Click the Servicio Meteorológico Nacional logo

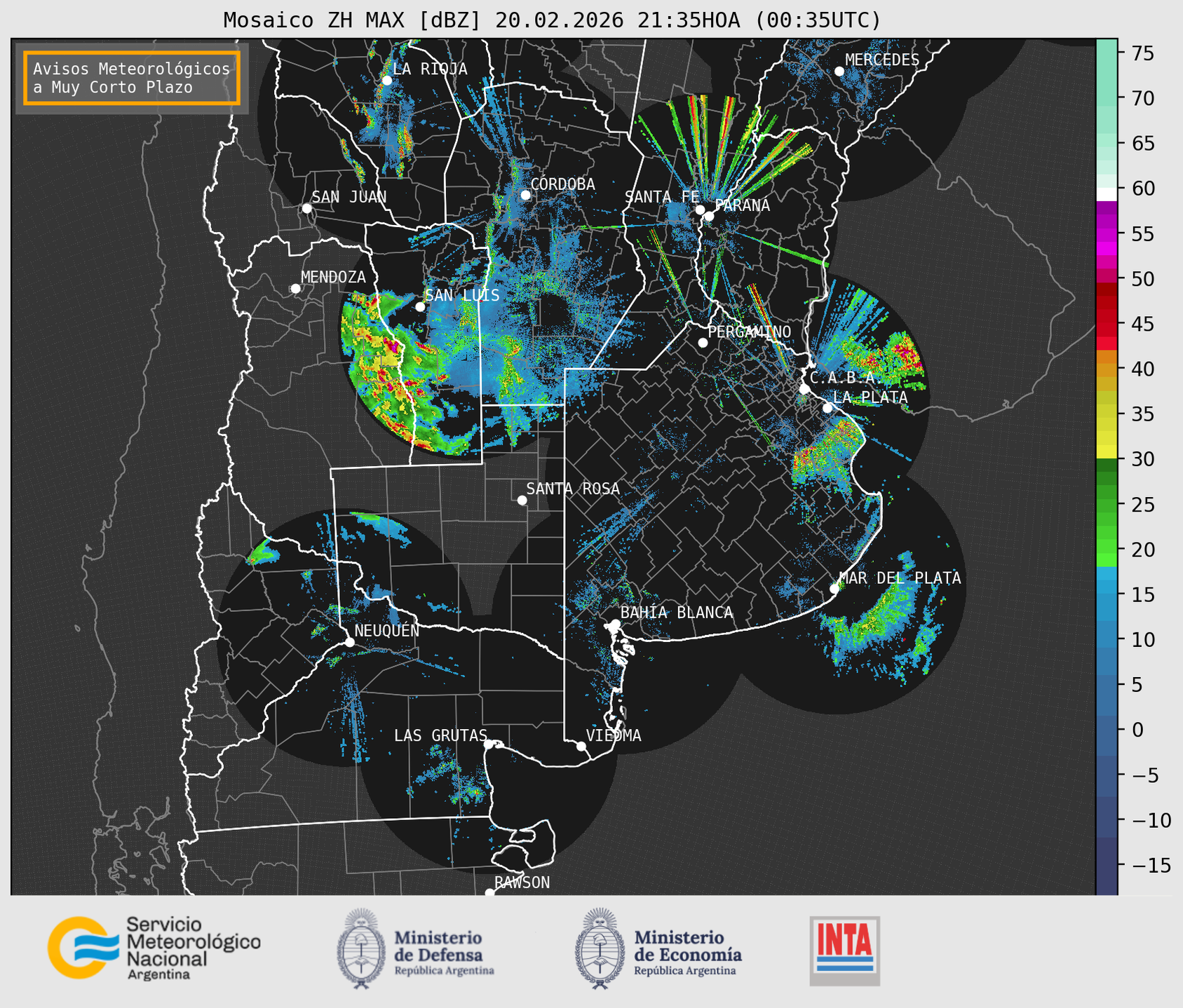[x=154, y=948]
